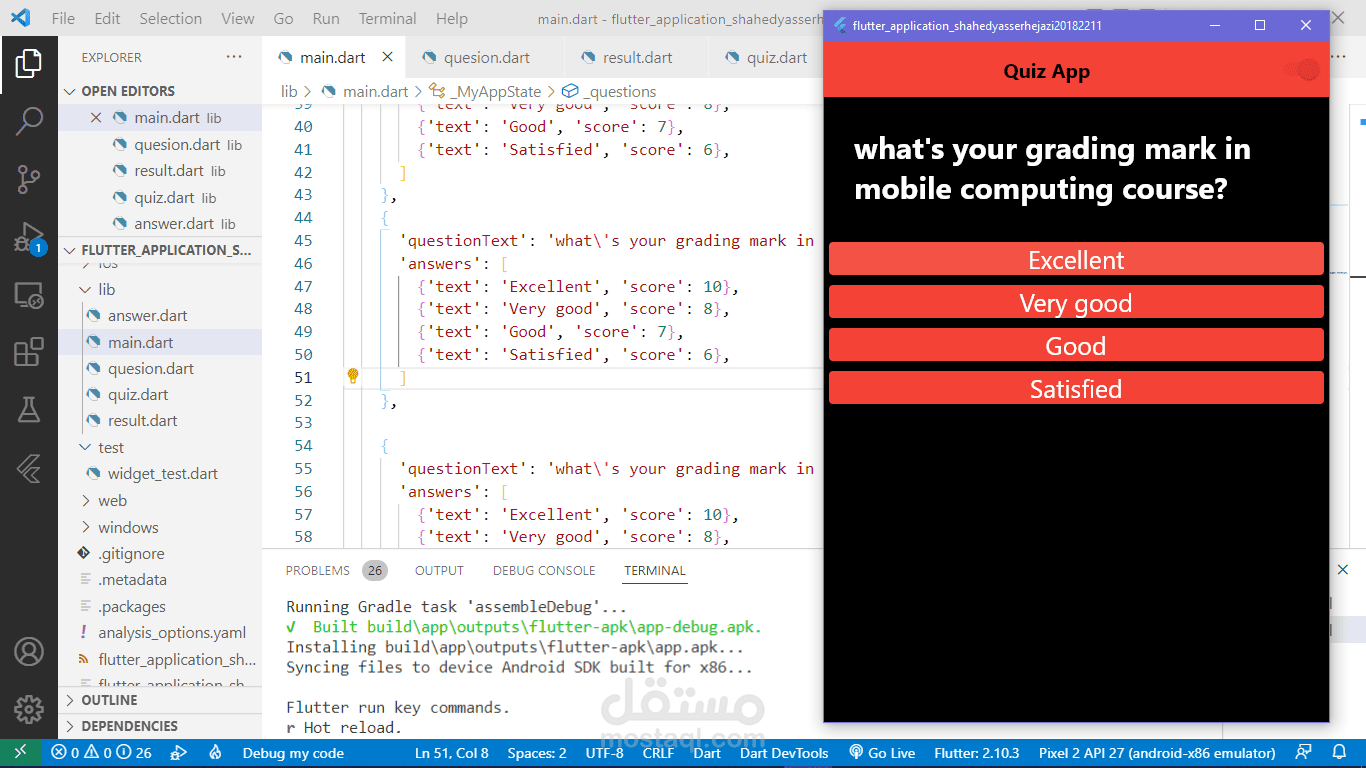Click Debug my code in status bar

293,753
